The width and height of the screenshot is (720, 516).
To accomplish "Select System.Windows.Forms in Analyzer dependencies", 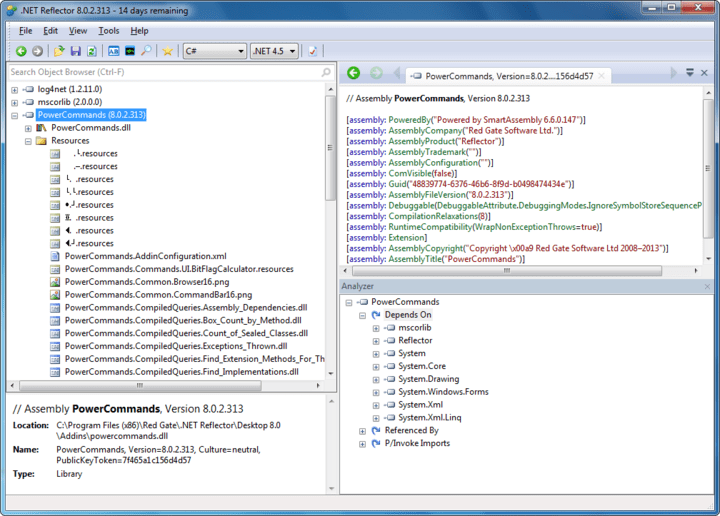I will click(442, 392).
